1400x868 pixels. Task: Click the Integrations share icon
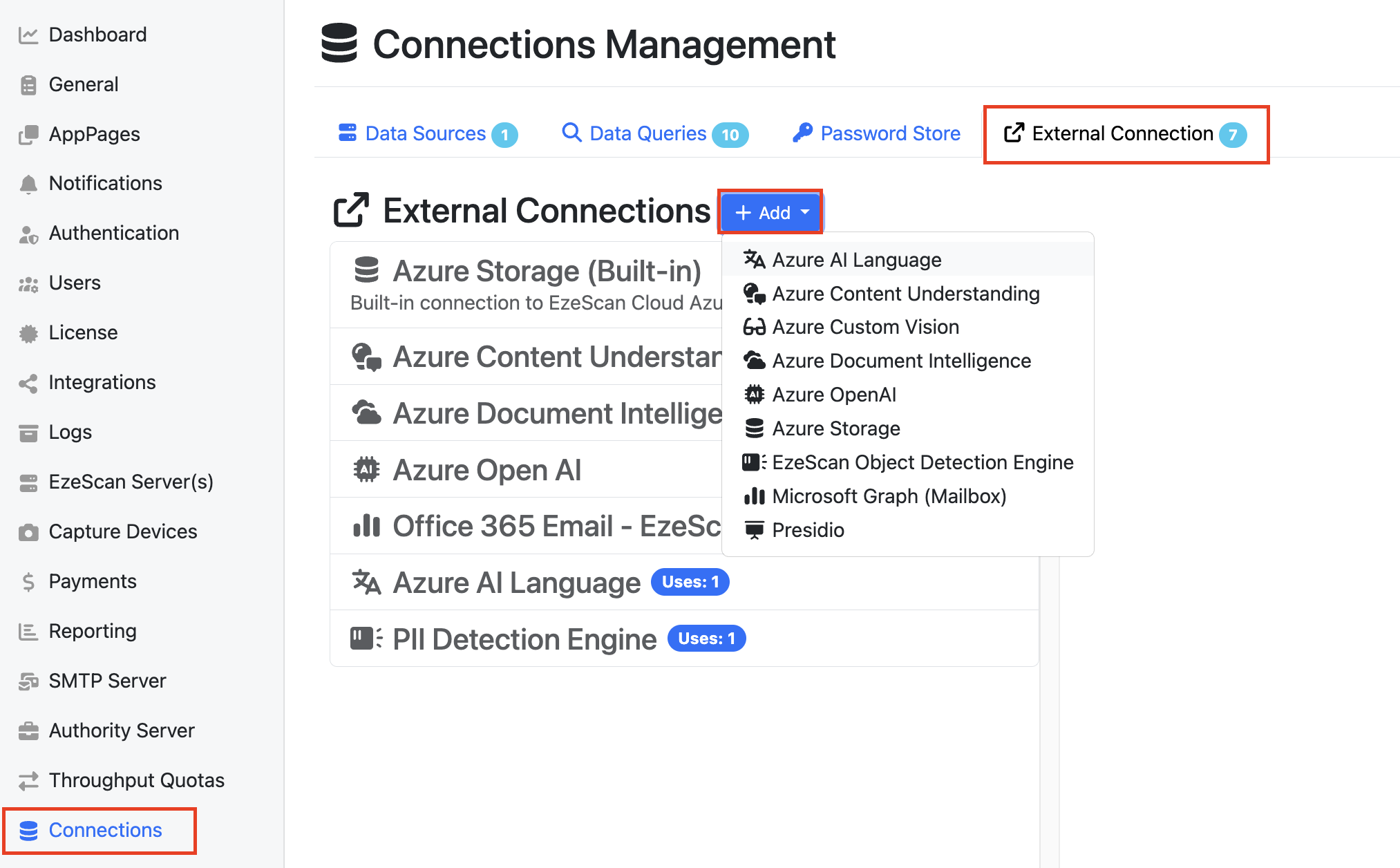click(x=28, y=383)
